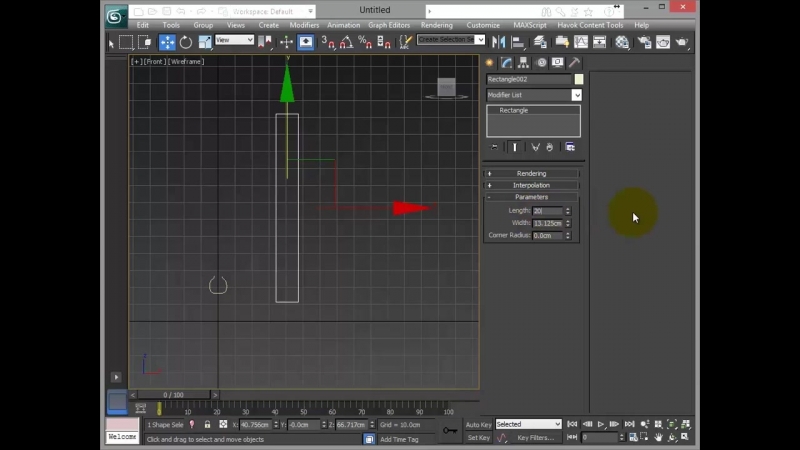Open the MAXScript menu

point(530,25)
